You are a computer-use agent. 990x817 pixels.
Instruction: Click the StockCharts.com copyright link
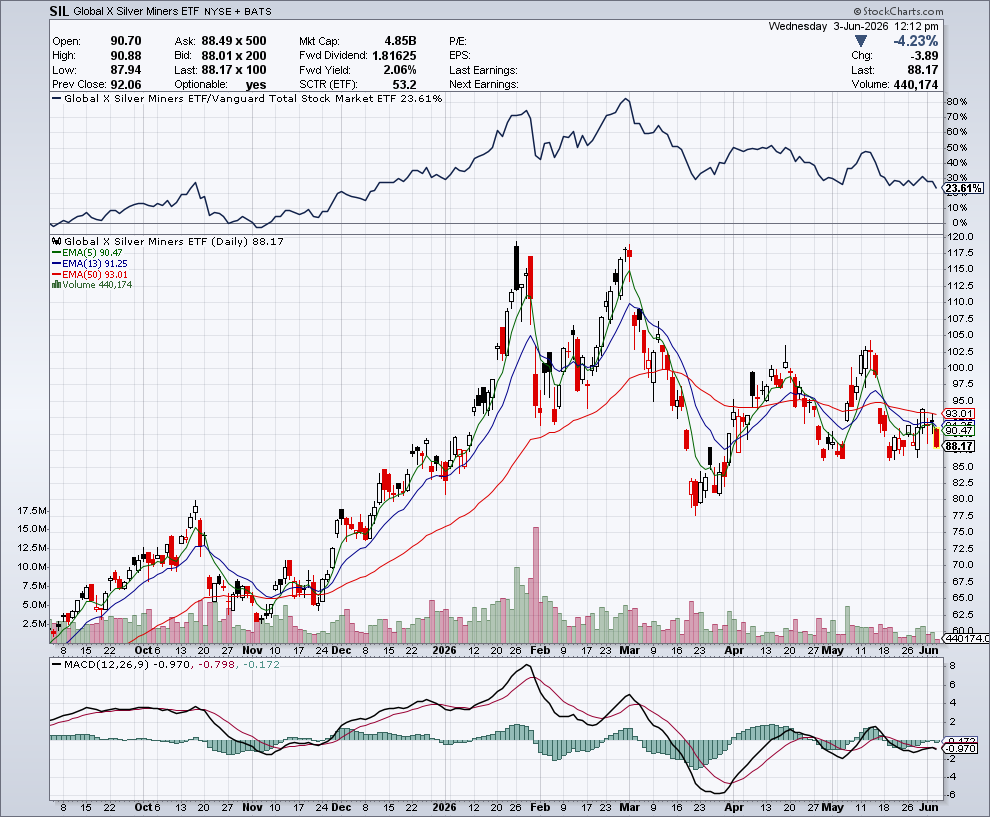tap(898, 11)
